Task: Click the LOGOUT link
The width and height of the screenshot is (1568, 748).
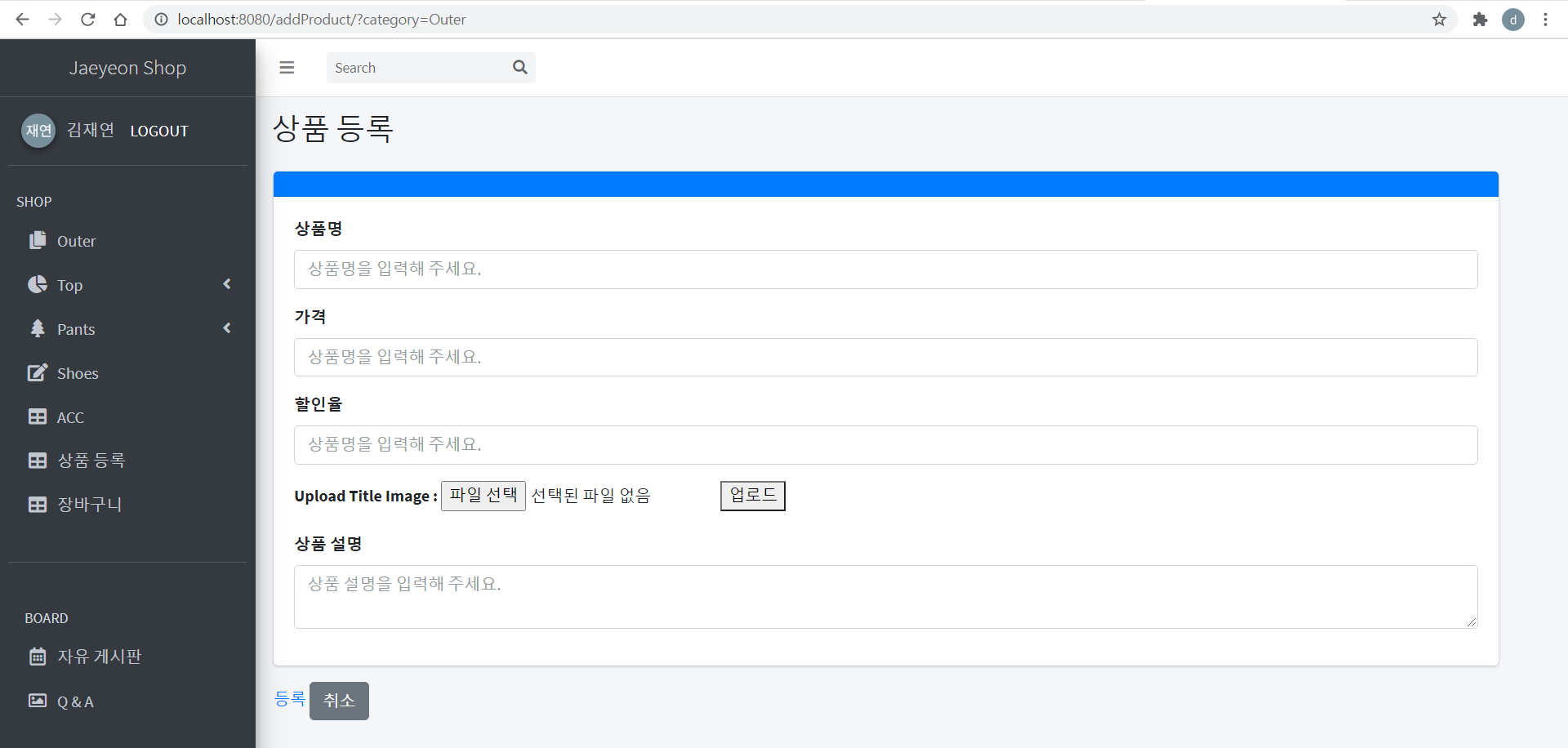Action: point(159,131)
